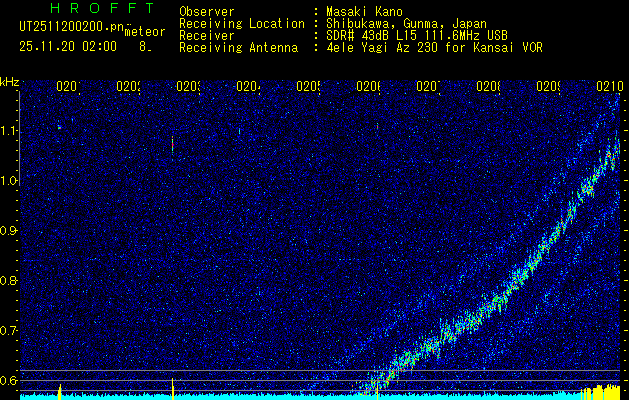Screen dimensions: 629x400
Task: Click the 0204 time marker
Action: 248,86
